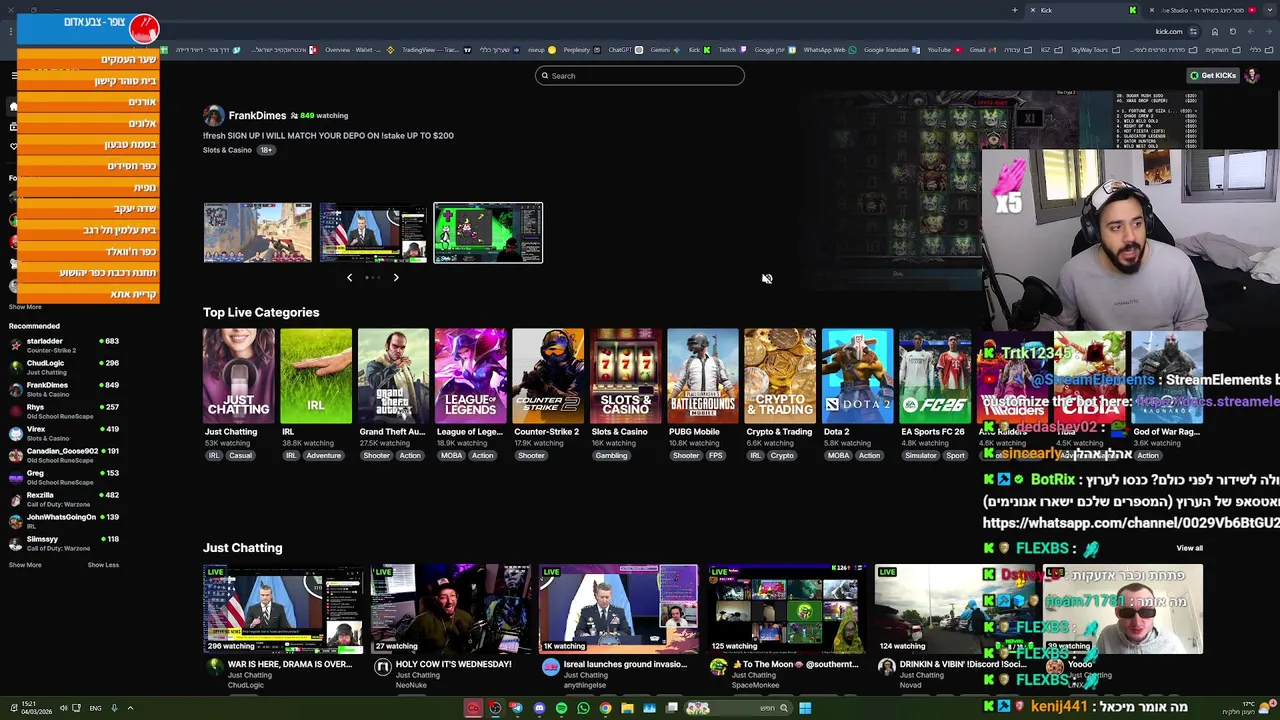Select second carousel thumbnail with news broadcast

373,233
